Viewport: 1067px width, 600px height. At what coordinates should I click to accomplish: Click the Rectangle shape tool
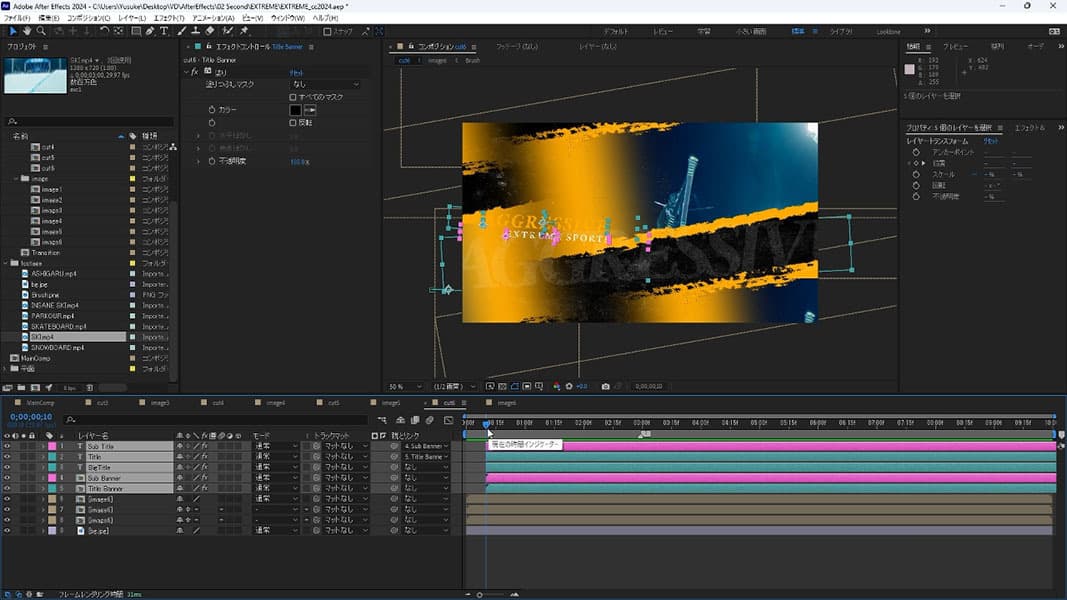click(134, 31)
